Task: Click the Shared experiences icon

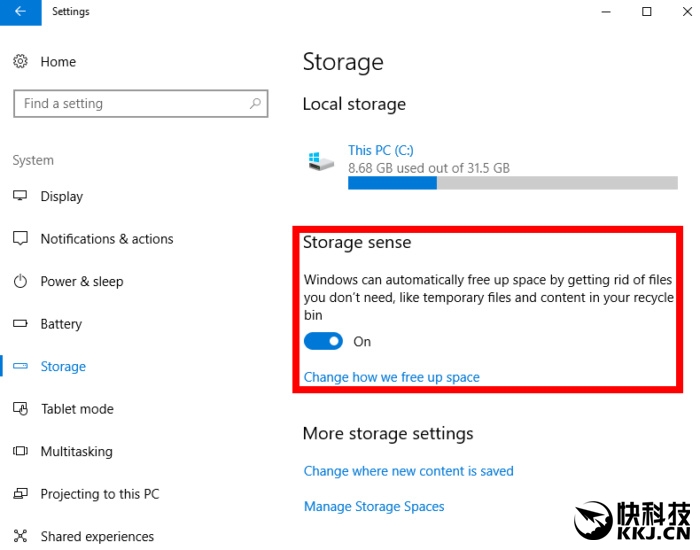Action: [x=21, y=537]
